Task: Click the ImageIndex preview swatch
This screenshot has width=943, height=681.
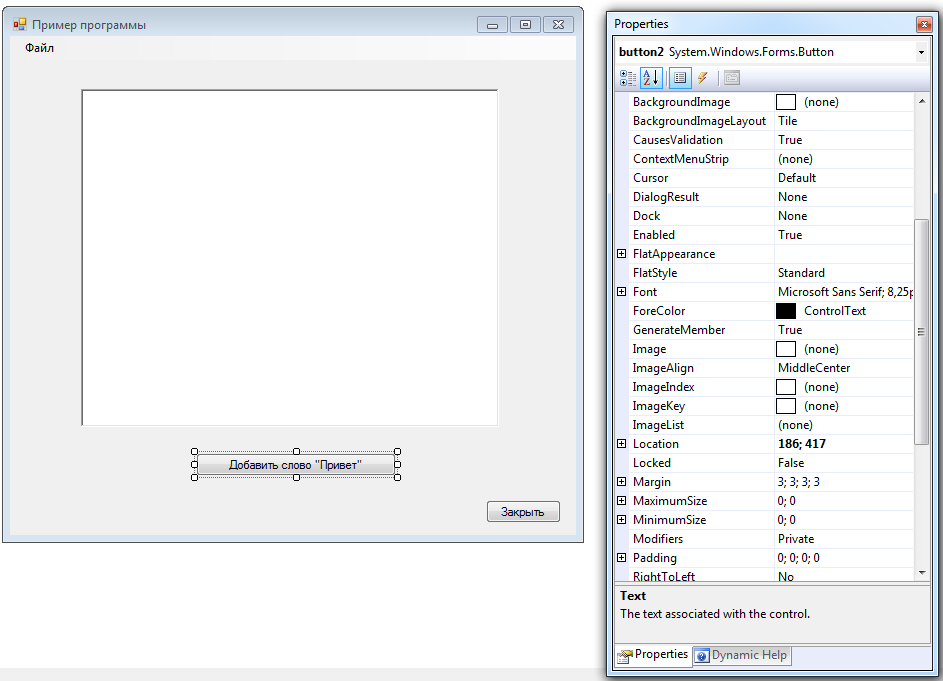Action: point(785,387)
